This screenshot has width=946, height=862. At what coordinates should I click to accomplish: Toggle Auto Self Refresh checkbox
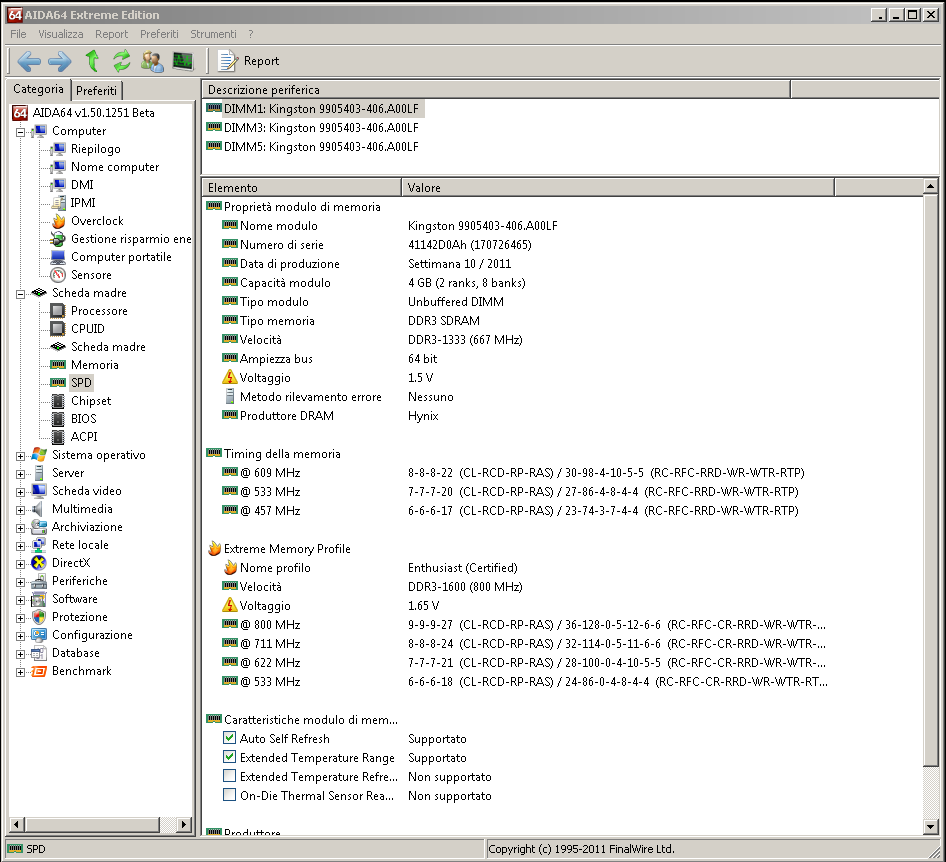coord(229,738)
